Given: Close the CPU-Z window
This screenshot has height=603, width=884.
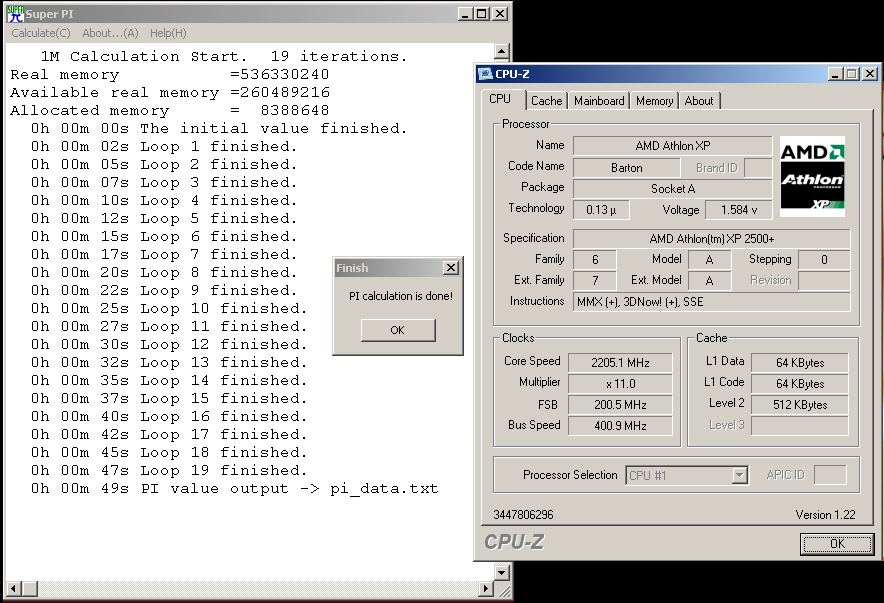Looking at the screenshot, I should (870, 74).
